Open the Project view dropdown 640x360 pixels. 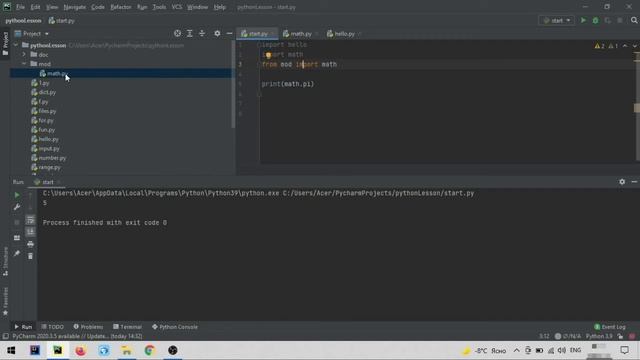[x=32, y=33]
